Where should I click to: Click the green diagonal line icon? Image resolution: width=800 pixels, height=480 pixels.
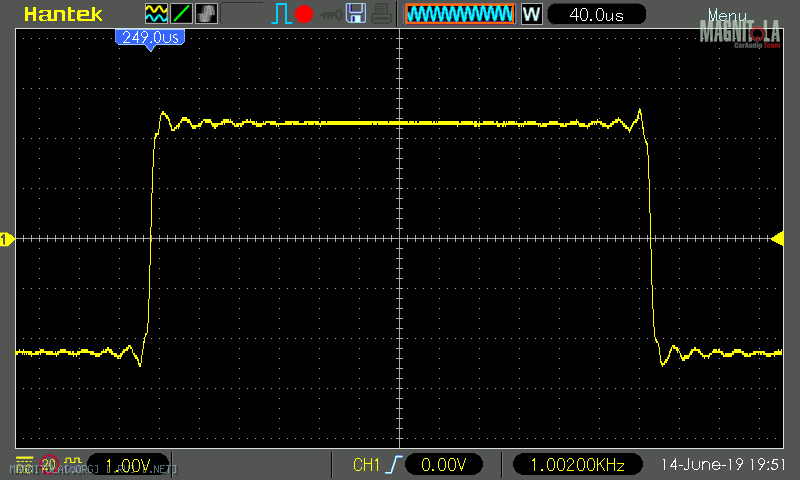click(181, 14)
